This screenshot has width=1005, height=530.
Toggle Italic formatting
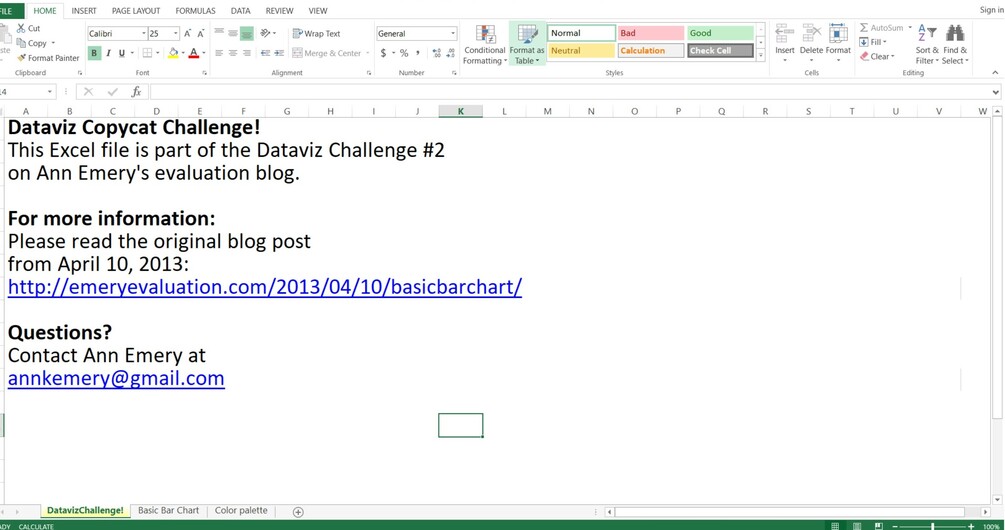click(108, 53)
